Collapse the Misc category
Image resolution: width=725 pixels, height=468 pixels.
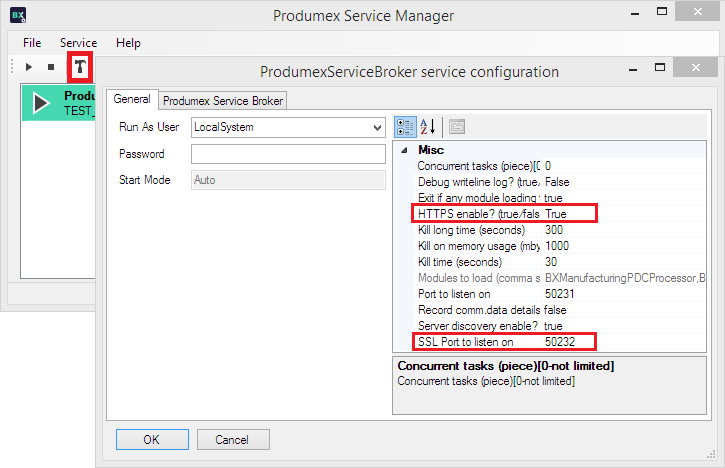405,150
